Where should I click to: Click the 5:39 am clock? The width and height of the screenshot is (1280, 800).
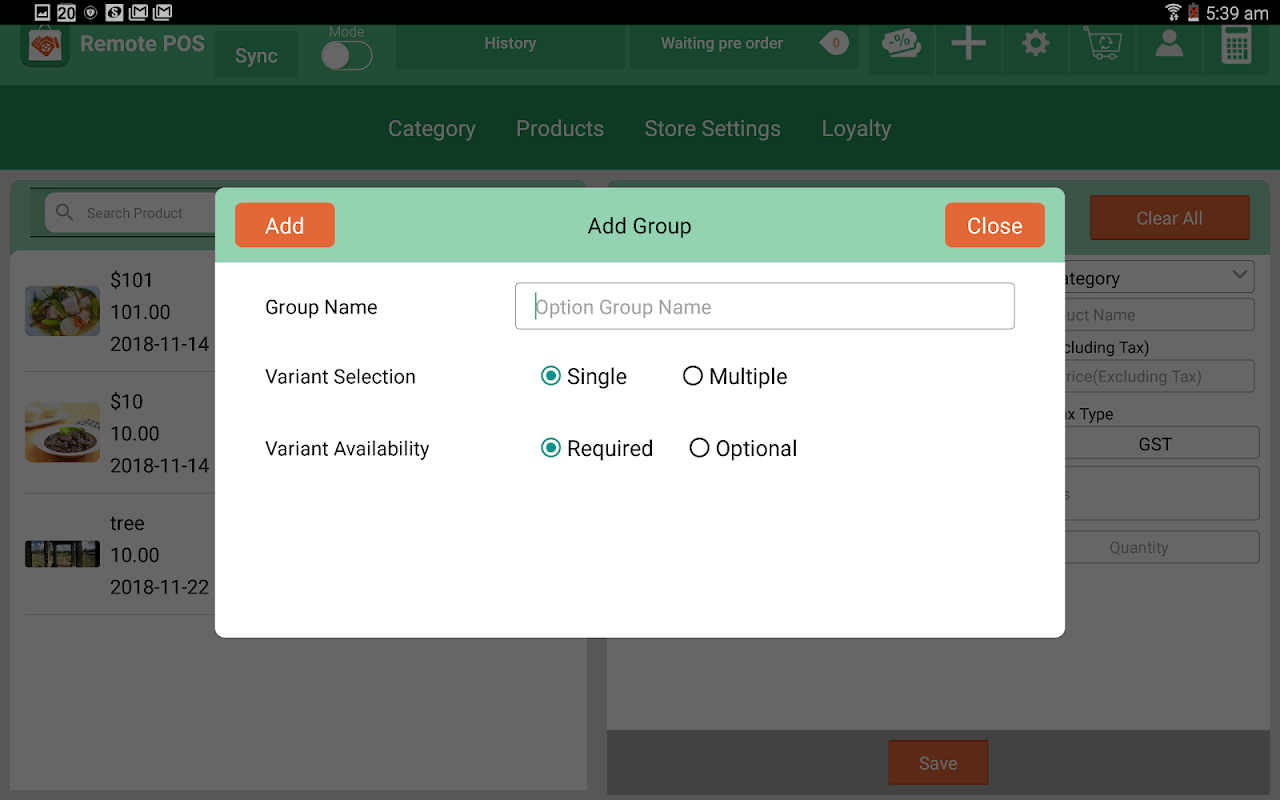(x=1237, y=13)
